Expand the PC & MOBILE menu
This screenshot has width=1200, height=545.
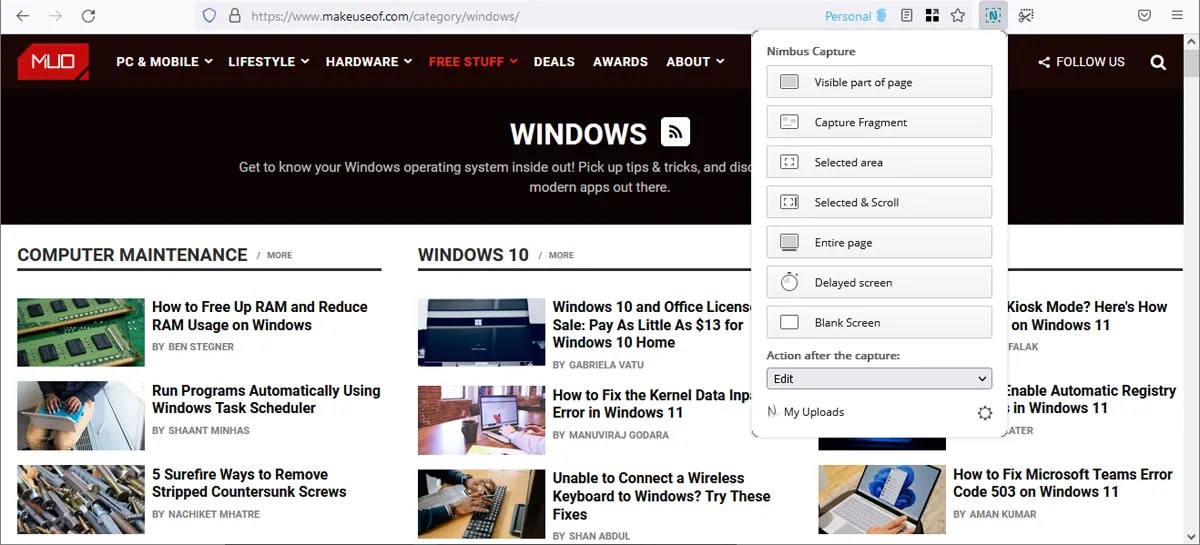click(x=164, y=61)
